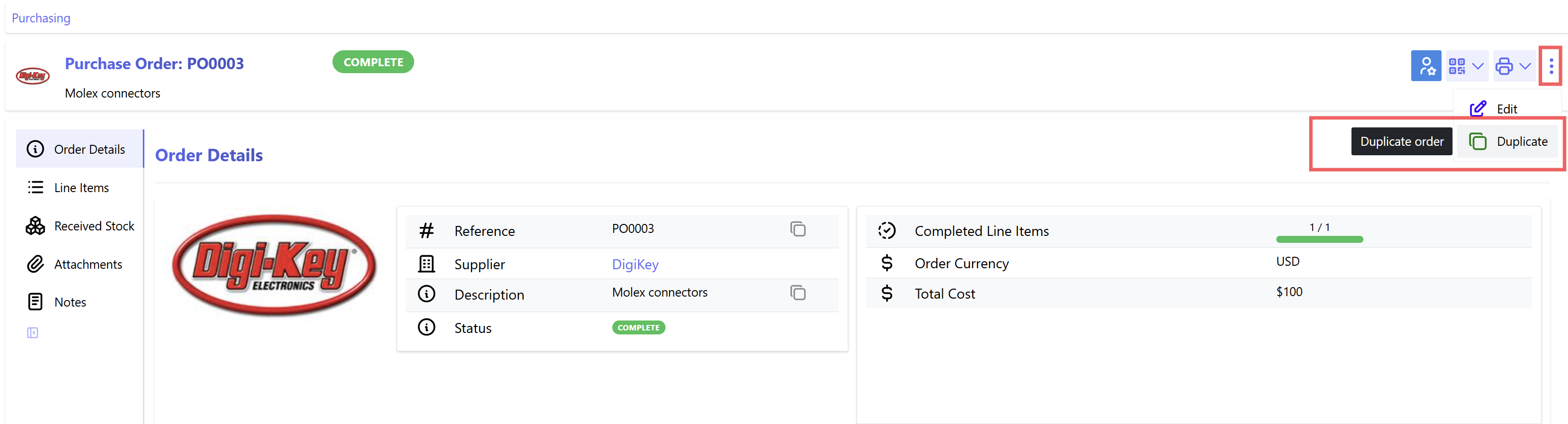Go to the Purchasing breadcrumb
The height and width of the screenshot is (424, 1568).
coord(41,18)
